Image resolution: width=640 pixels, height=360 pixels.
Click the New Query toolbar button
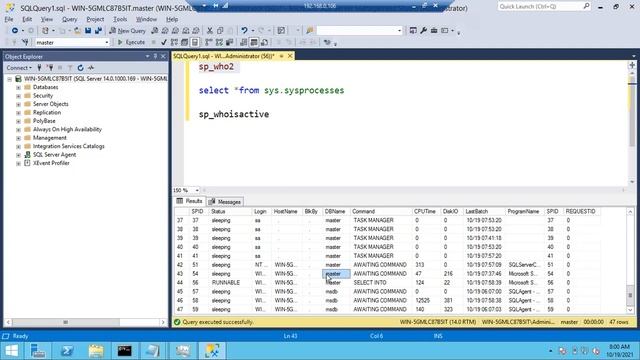pos(127,31)
